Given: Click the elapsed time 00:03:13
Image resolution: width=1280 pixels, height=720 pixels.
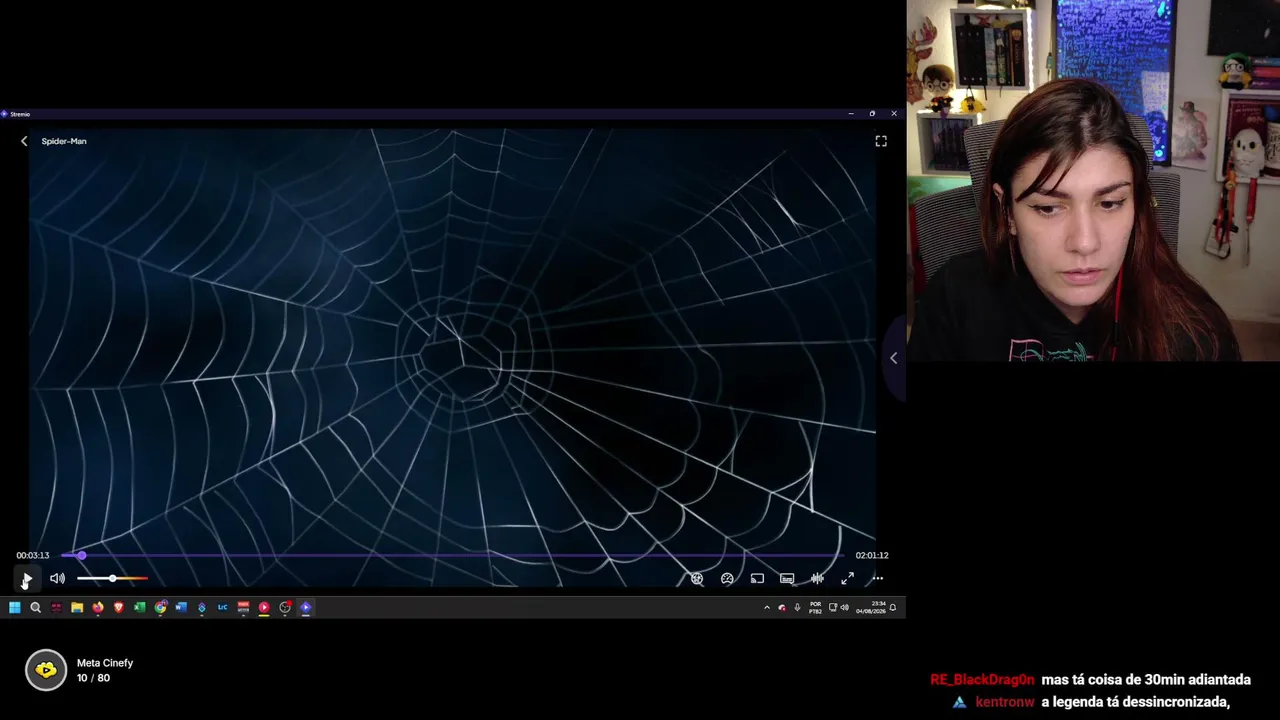Looking at the screenshot, I should point(32,555).
